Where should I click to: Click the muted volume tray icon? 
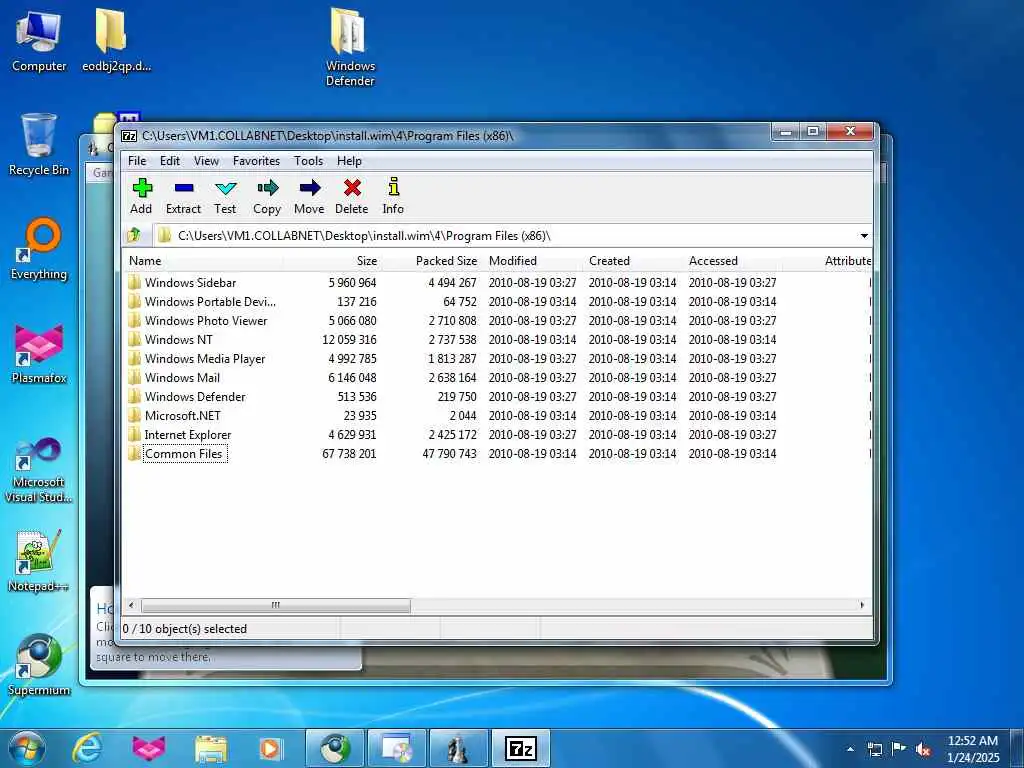tap(923, 749)
